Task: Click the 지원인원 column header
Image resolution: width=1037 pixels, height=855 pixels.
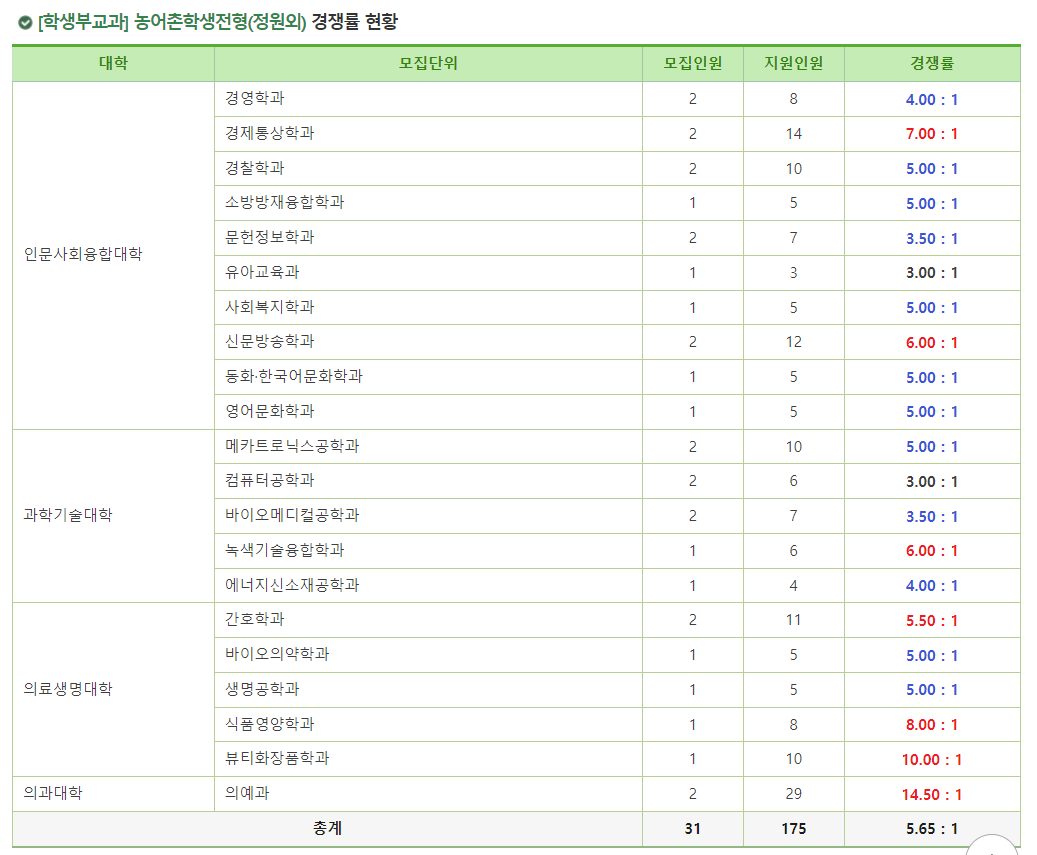Action: coord(794,63)
